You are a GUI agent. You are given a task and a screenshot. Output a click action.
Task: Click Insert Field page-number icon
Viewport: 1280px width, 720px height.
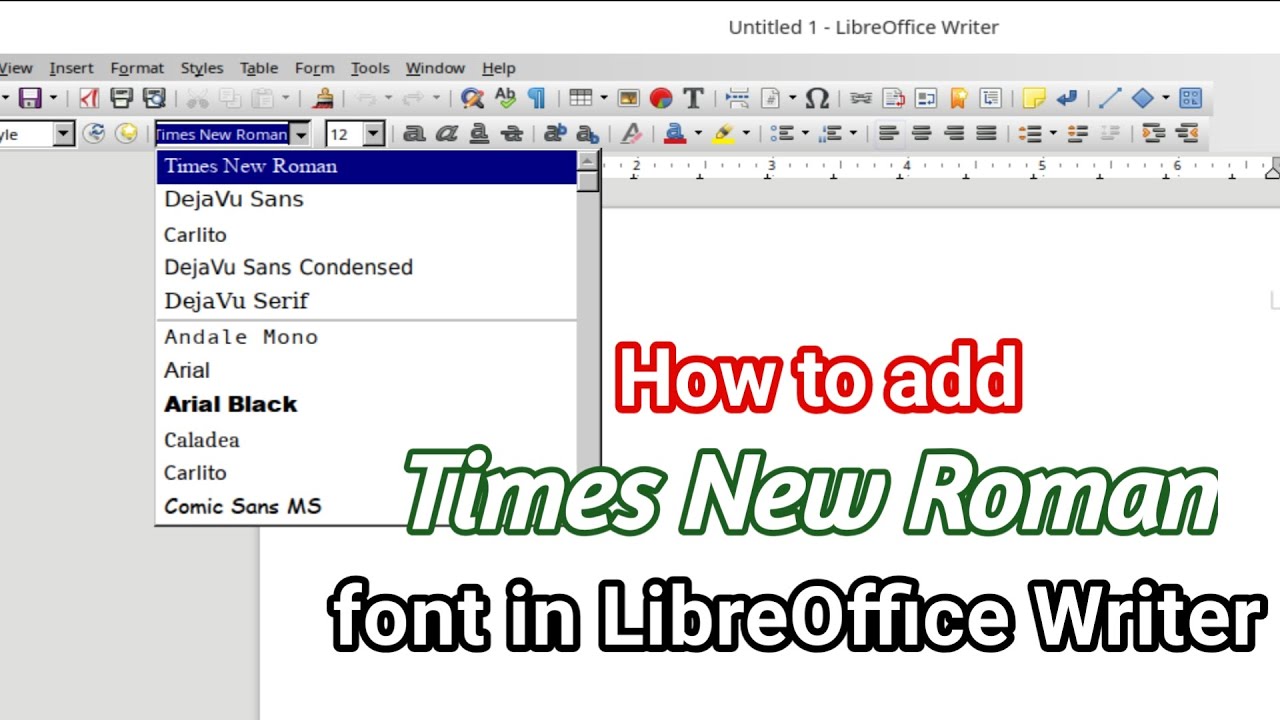pos(770,98)
